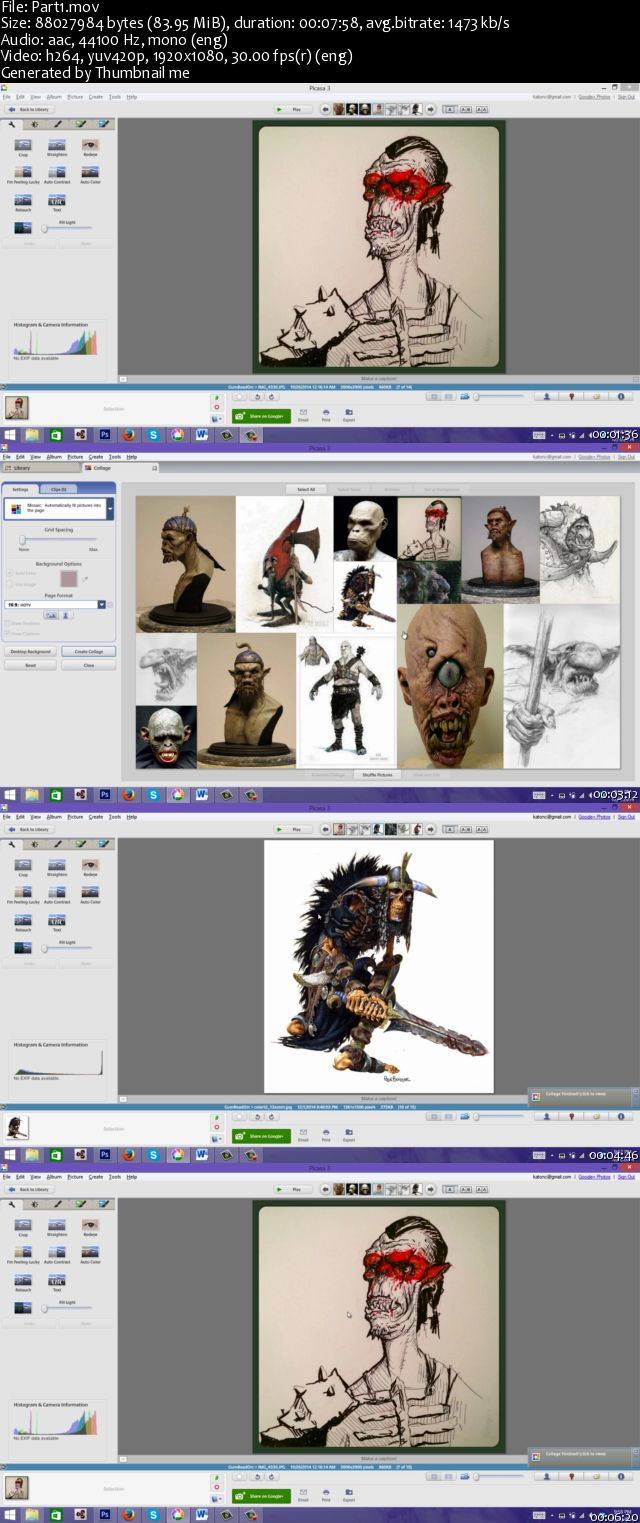Viewport: 640px width, 1523px height.
Task: Click the Collage Finished notification in 00:04:46 frame
Action: [583, 1095]
